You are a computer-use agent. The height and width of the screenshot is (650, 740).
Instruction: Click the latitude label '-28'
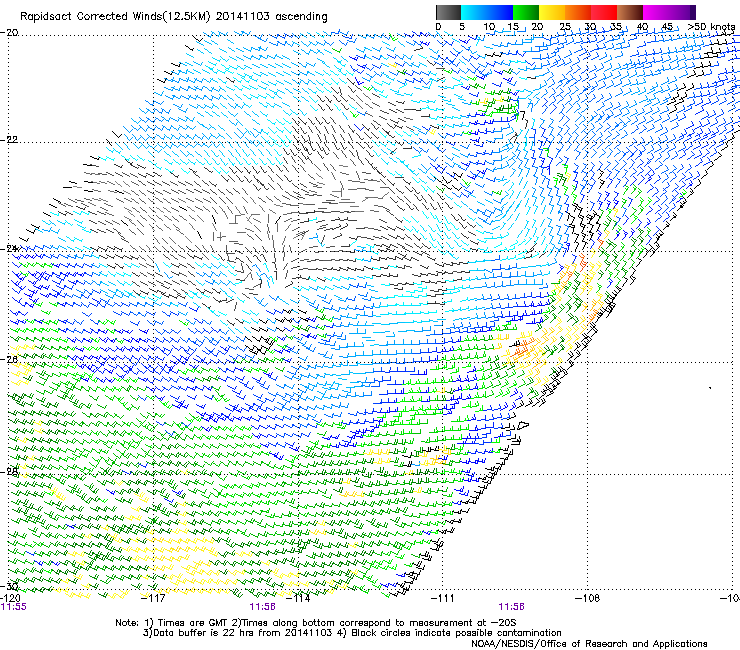pos(9,471)
